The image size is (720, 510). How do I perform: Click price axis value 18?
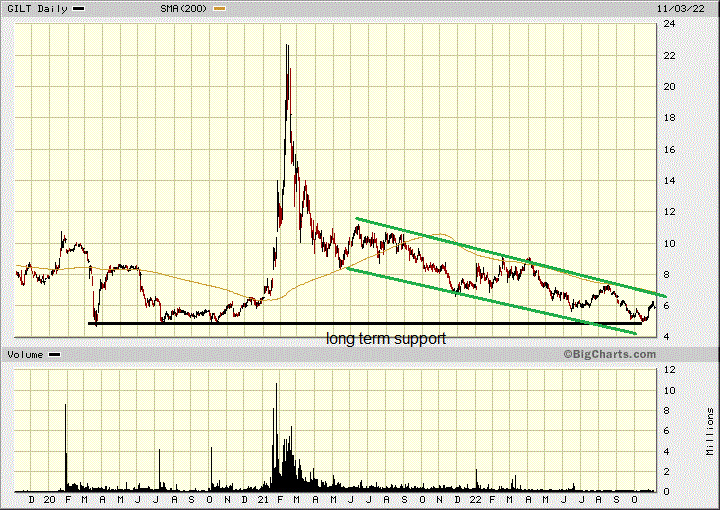[x=669, y=118]
